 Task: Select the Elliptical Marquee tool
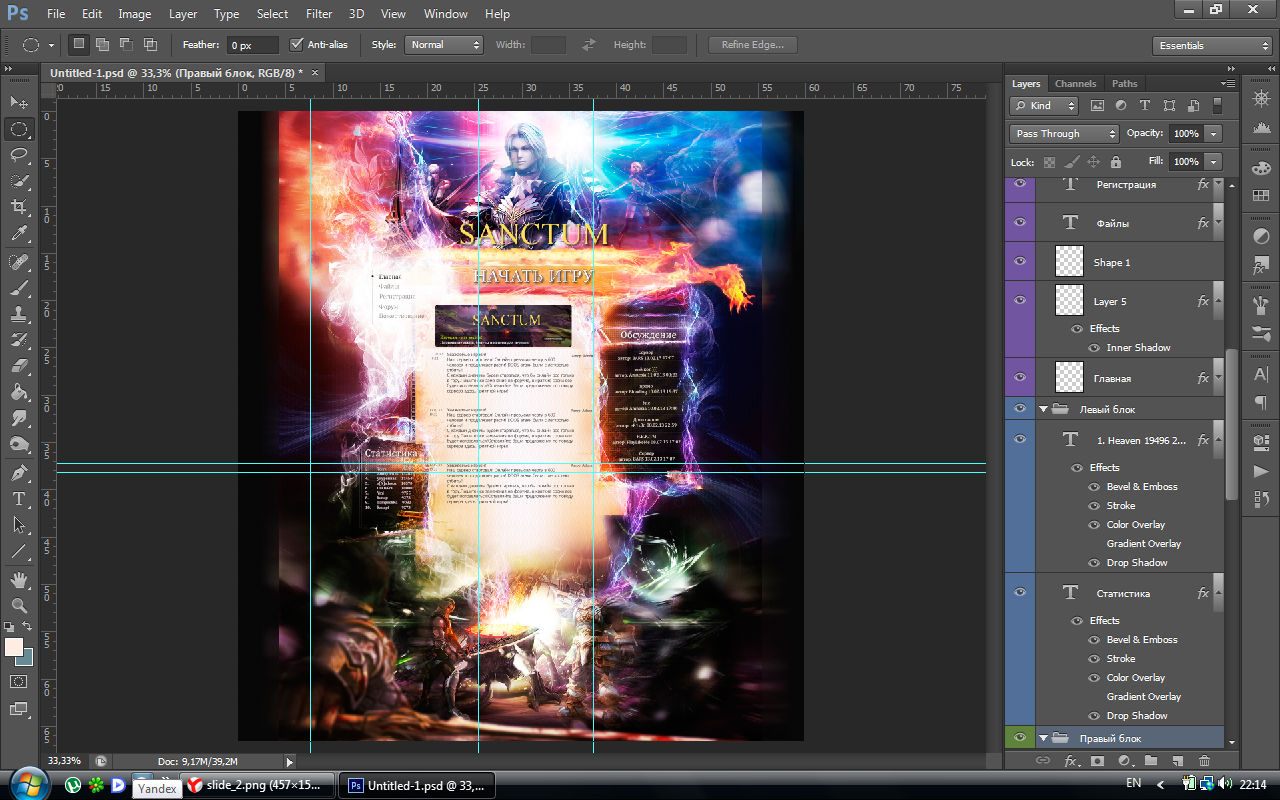tap(19, 129)
